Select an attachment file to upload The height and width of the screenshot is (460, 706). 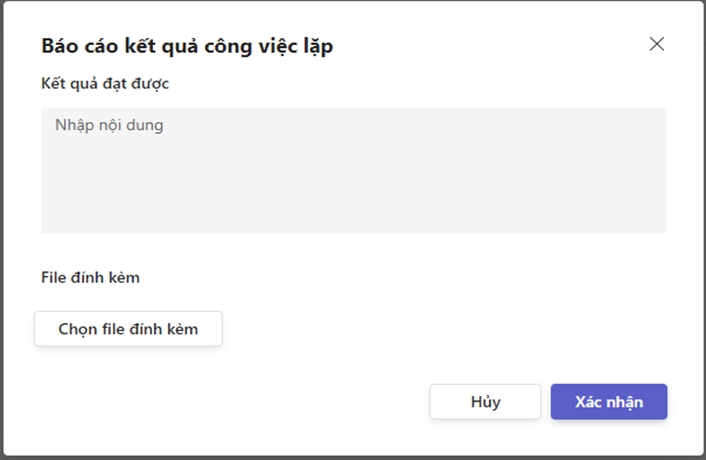click(128, 329)
